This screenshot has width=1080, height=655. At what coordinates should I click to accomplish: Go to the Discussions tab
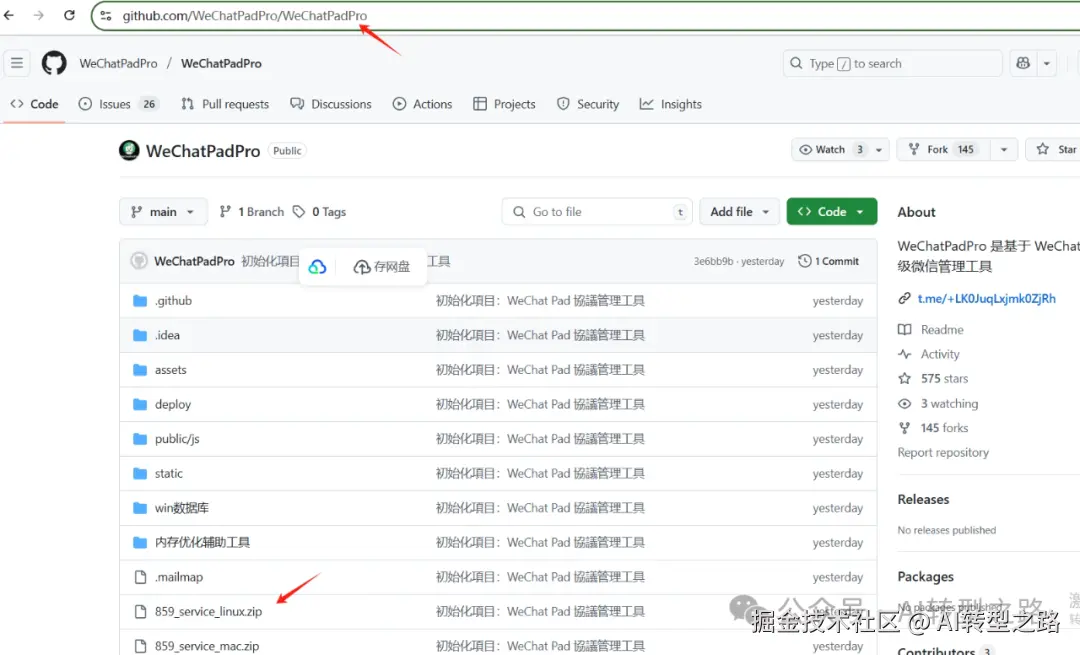coord(331,104)
